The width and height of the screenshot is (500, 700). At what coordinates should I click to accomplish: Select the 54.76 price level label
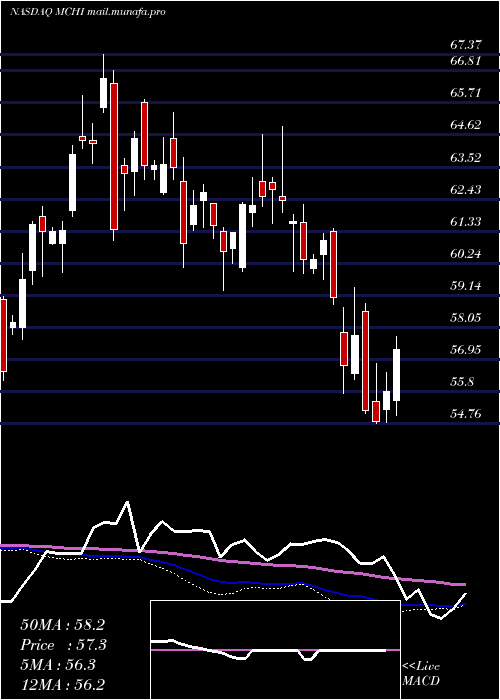click(465, 414)
